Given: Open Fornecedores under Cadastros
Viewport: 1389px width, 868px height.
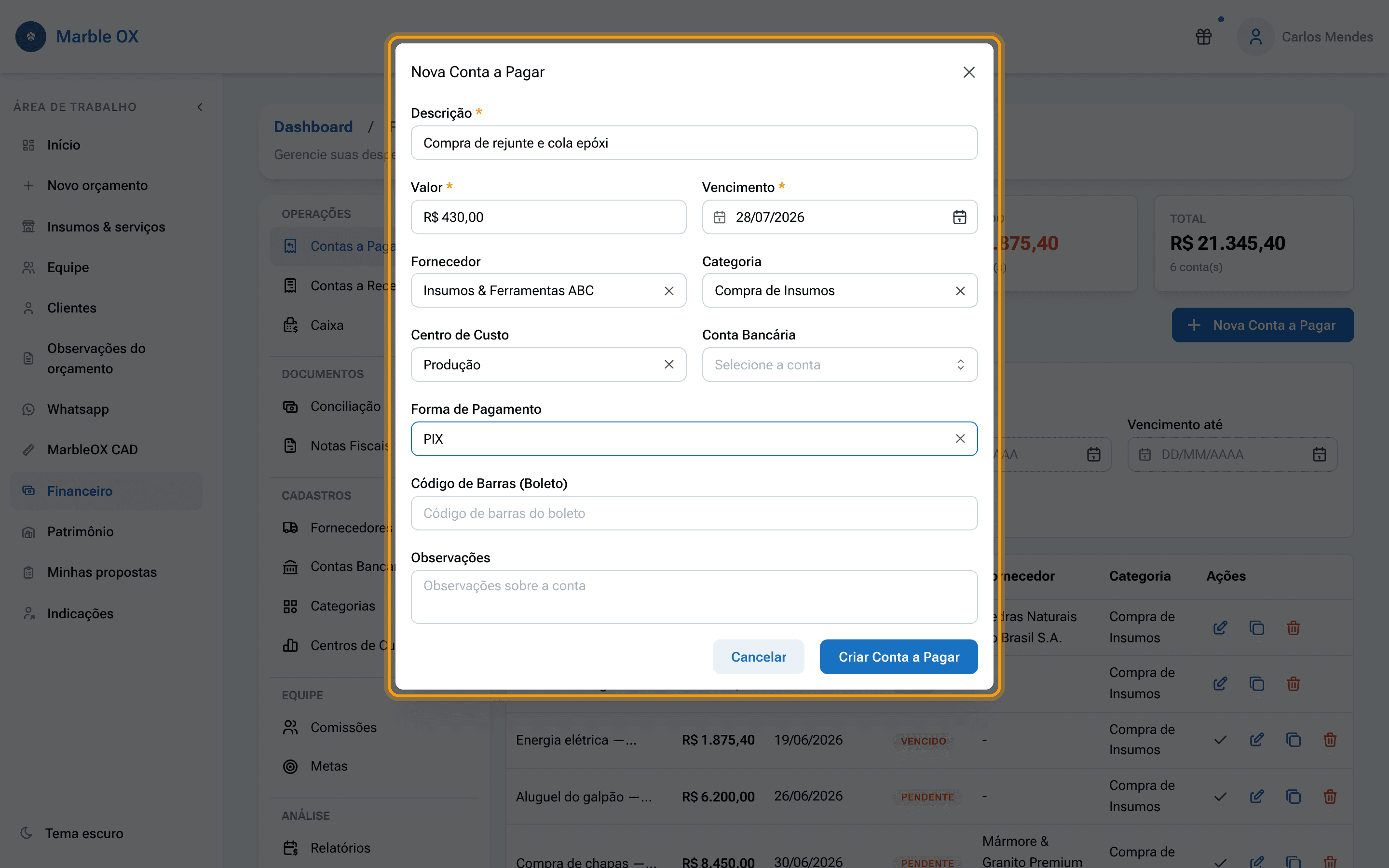Looking at the screenshot, I should [333, 528].
